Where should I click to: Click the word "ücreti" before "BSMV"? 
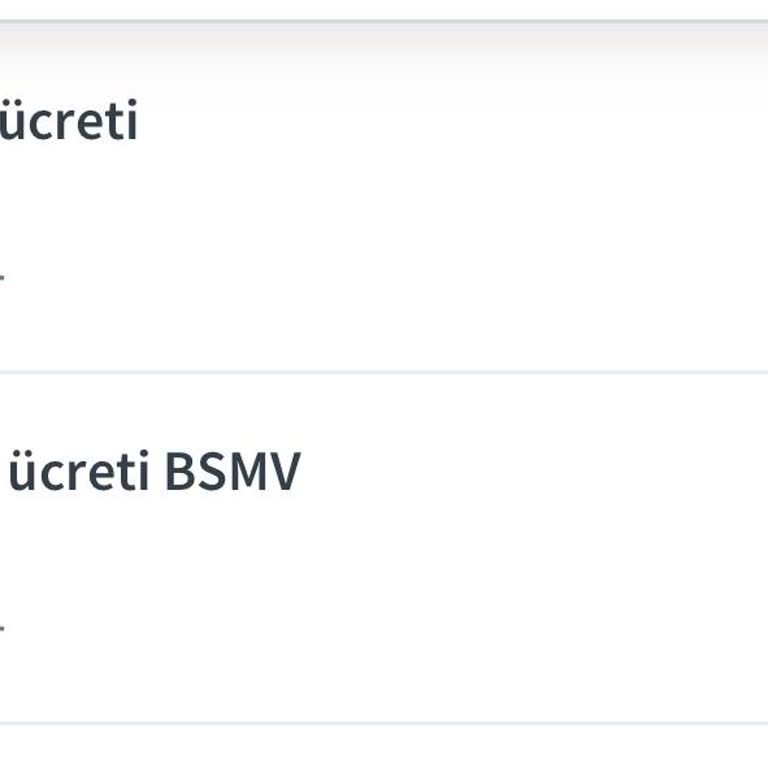pos(78,471)
